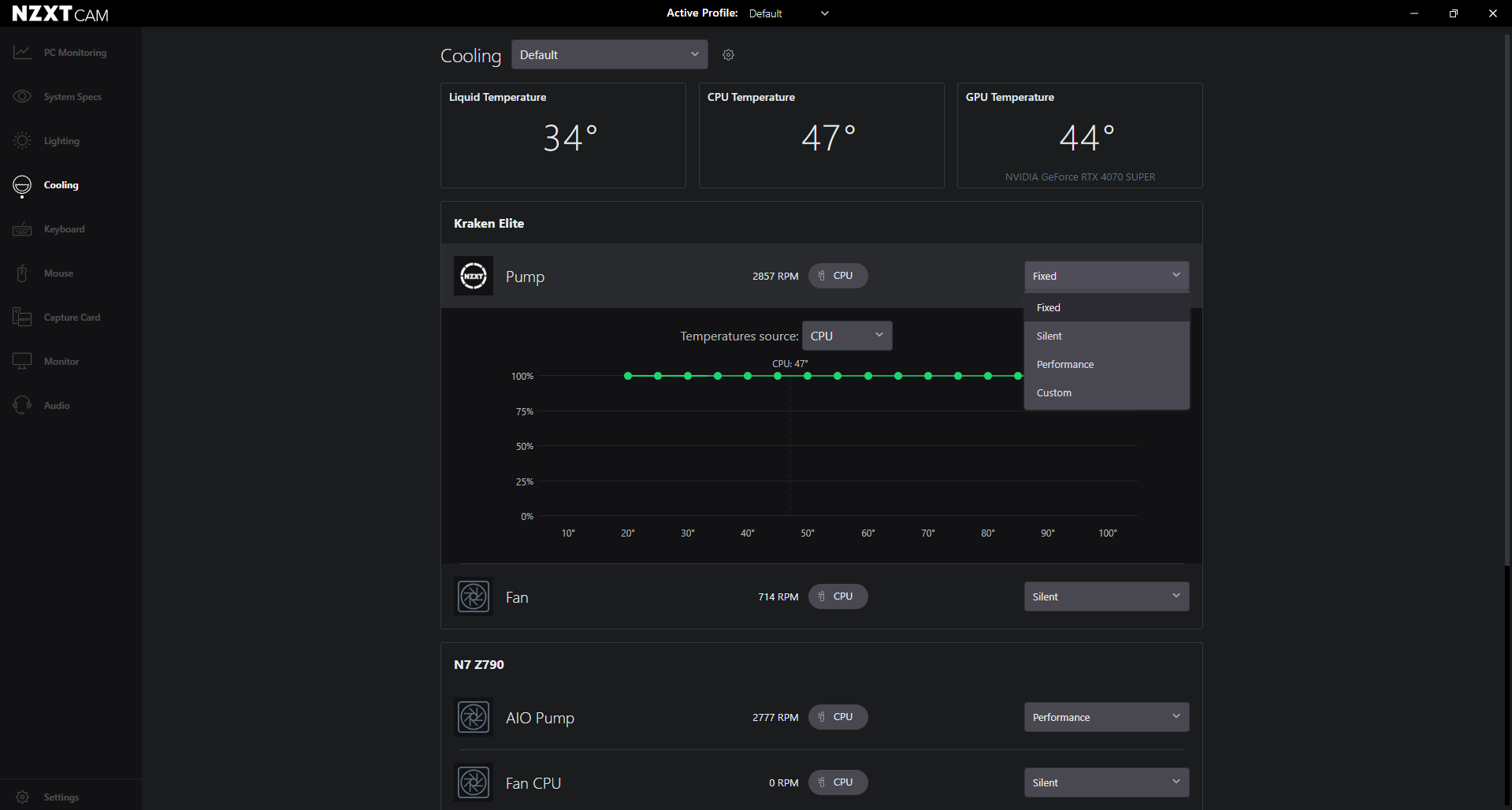Click the Audio headset icon
The height and width of the screenshot is (810, 1512).
point(22,406)
